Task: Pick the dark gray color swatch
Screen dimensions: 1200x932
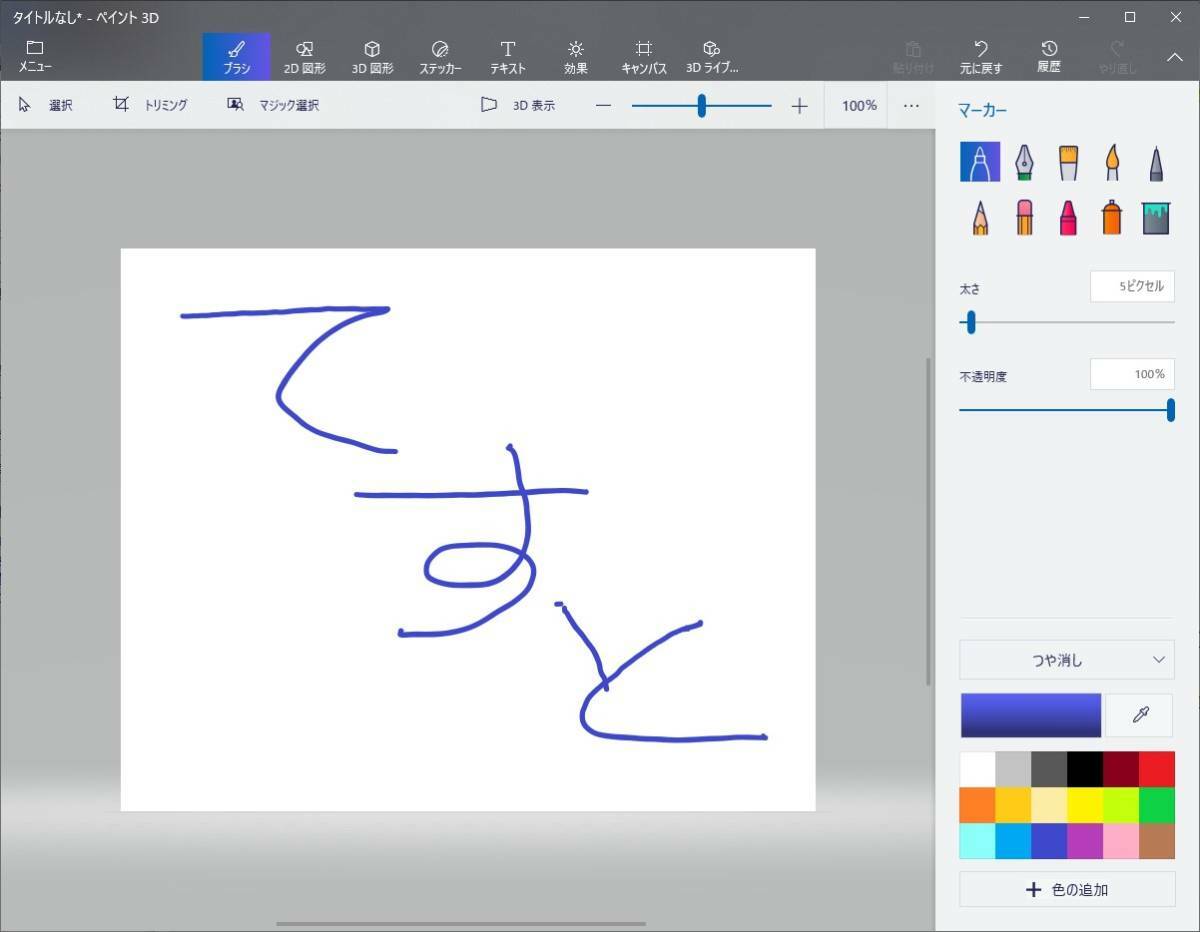Action: [x=1050, y=769]
